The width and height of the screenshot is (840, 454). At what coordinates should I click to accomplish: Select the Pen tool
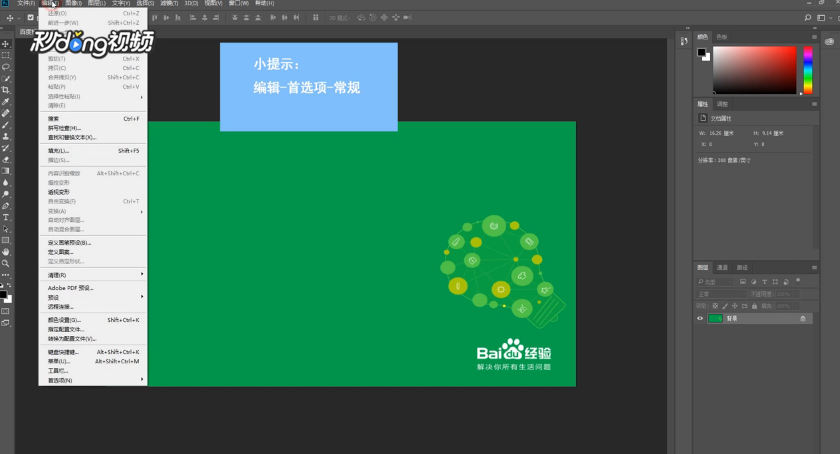point(6,206)
